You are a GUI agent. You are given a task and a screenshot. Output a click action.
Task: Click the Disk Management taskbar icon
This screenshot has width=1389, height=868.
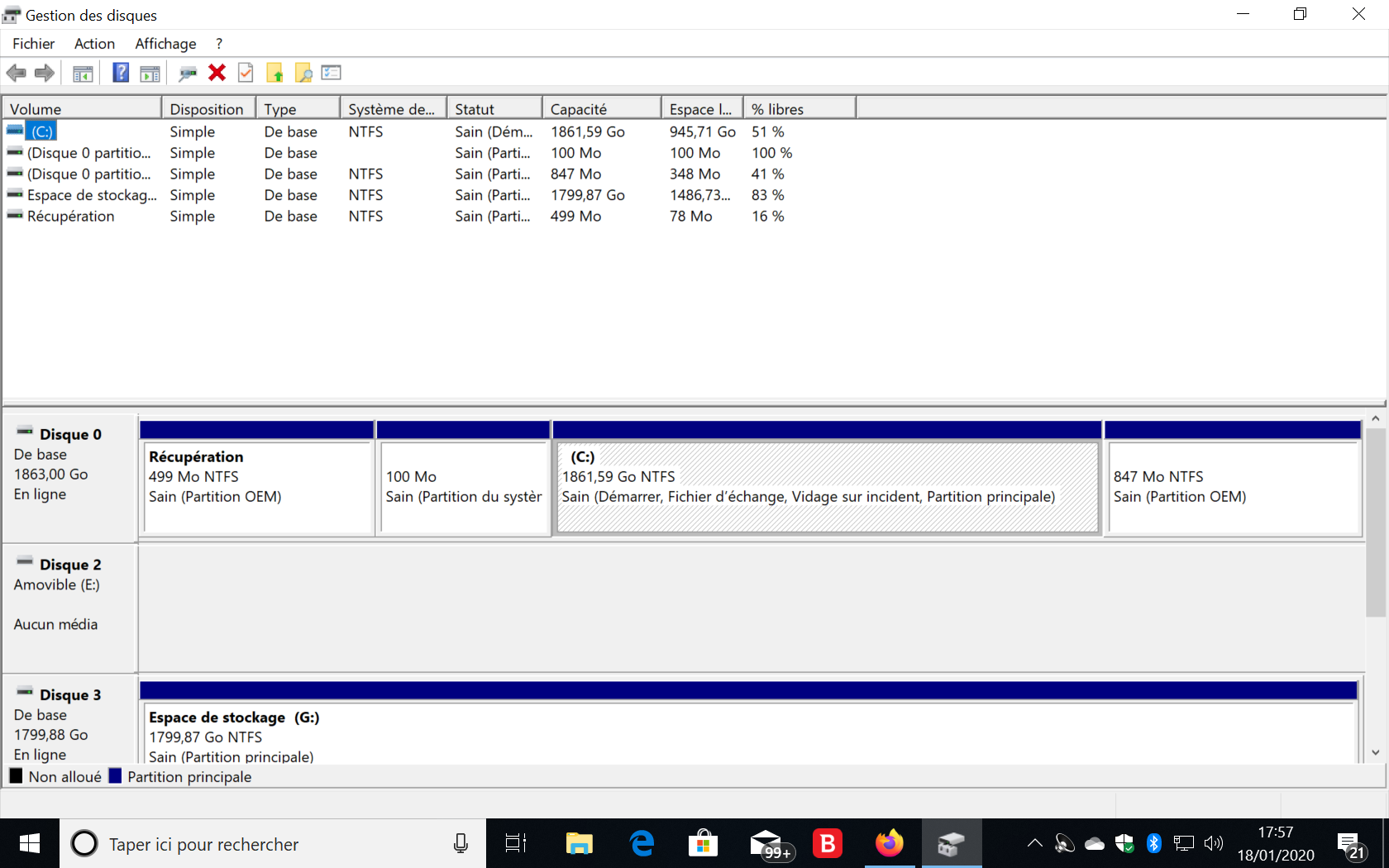click(x=951, y=843)
